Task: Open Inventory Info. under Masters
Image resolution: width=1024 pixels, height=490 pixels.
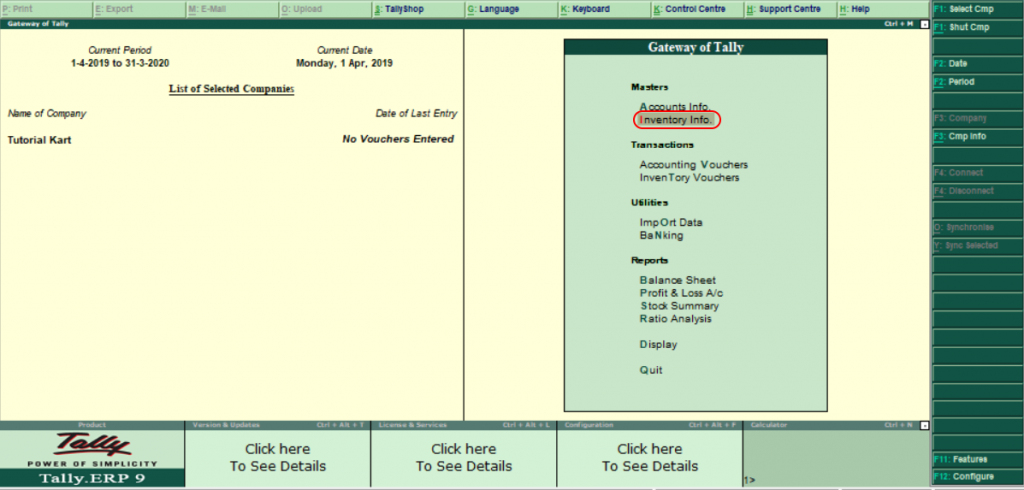Action: [x=676, y=120]
